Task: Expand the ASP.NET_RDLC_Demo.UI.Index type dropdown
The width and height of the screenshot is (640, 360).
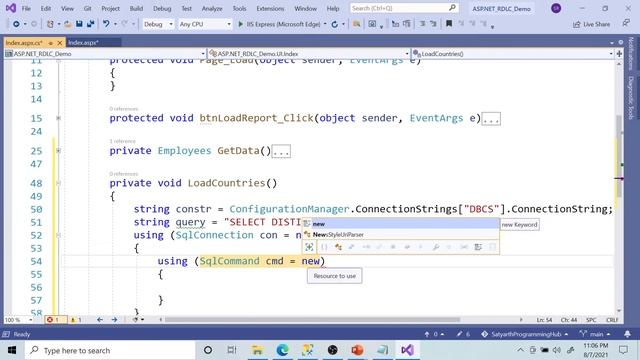Action: (407, 54)
